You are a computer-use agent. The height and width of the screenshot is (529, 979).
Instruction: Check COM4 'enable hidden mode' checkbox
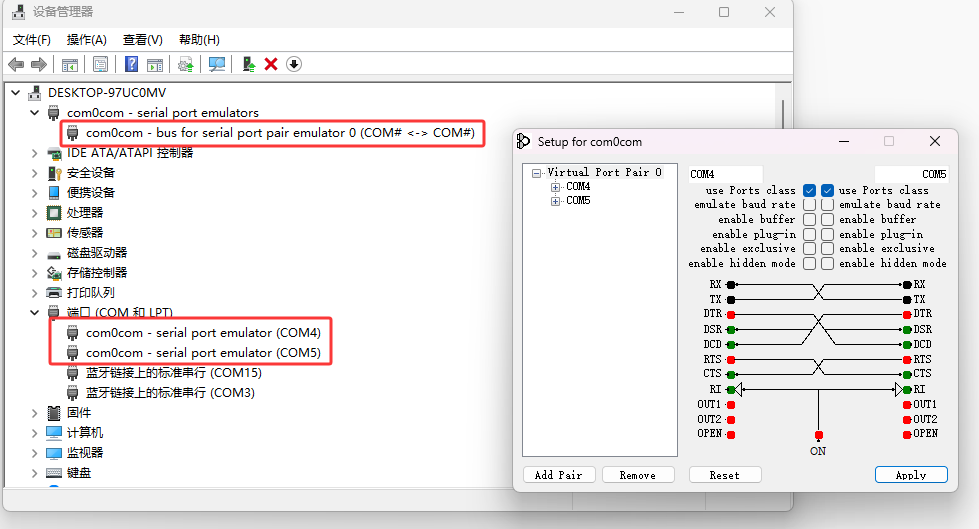click(x=809, y=264)
